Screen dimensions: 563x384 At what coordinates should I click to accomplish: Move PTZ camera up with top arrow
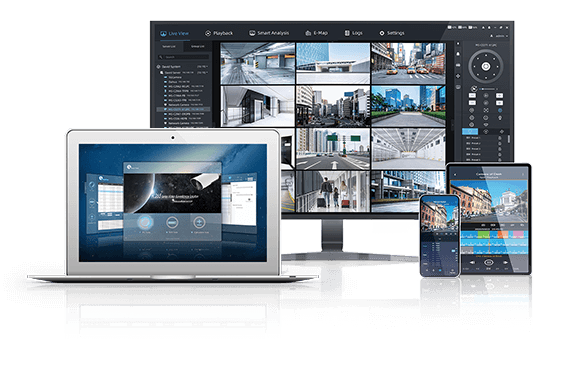click(486, 55)
